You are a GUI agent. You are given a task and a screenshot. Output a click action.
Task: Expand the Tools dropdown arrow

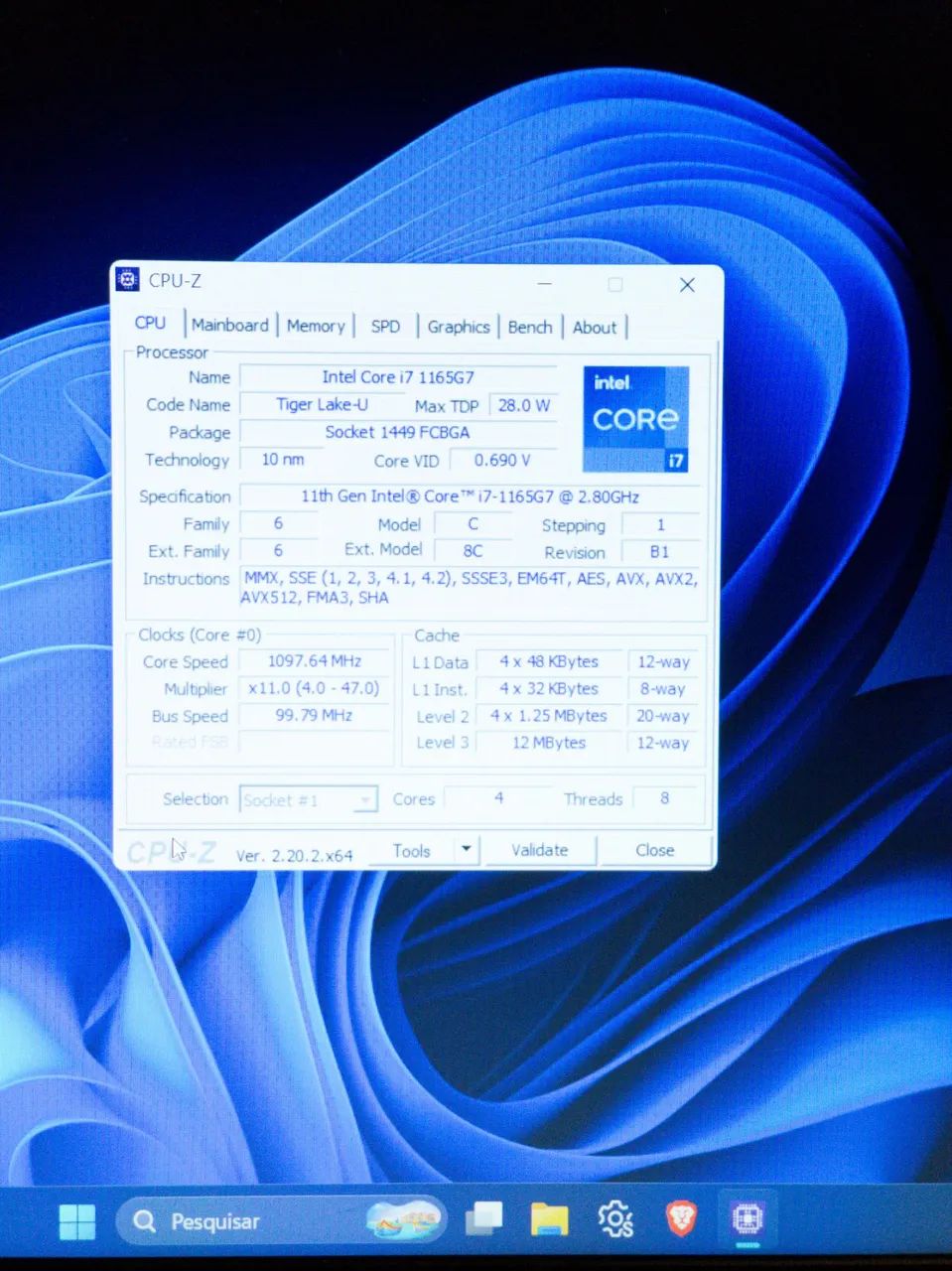pos(467,850)
